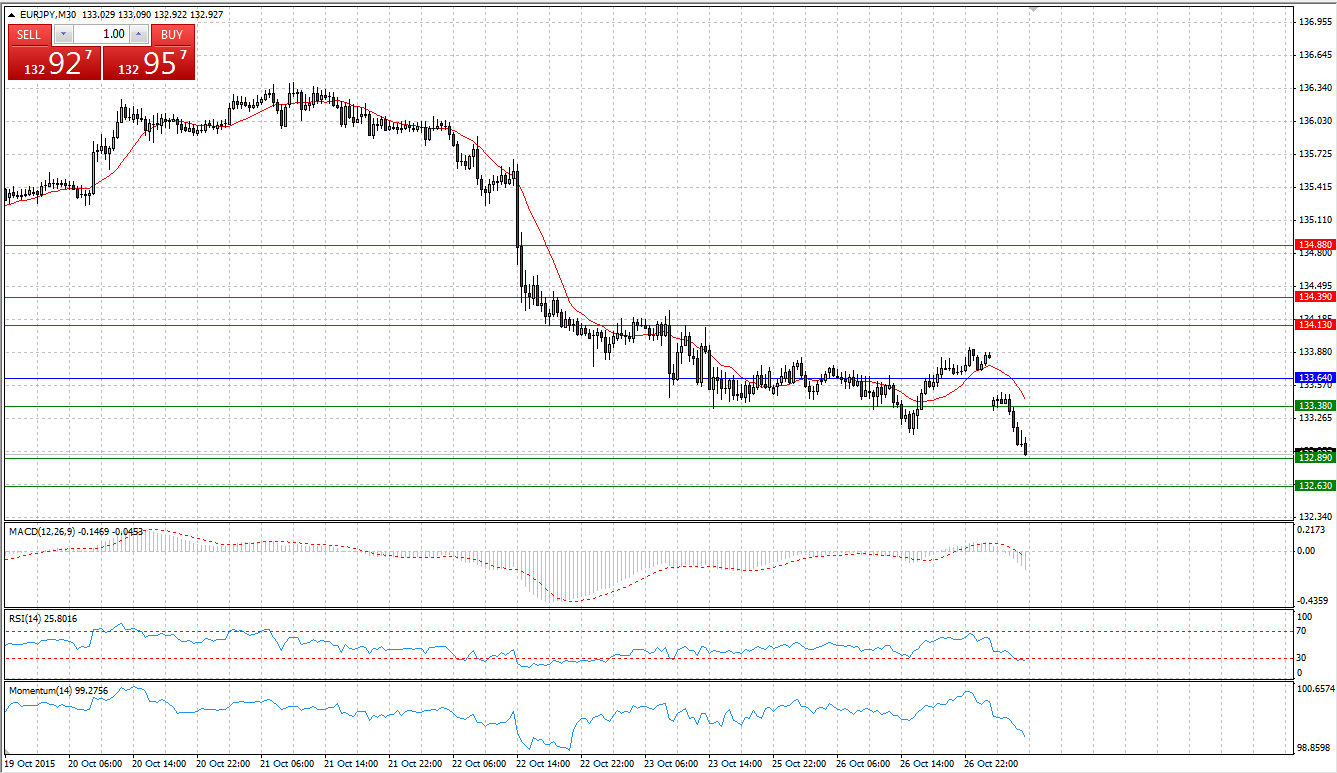Select the green 132.890 price level label
This screenshot has height=773, width=1337.
[1314, 457]
